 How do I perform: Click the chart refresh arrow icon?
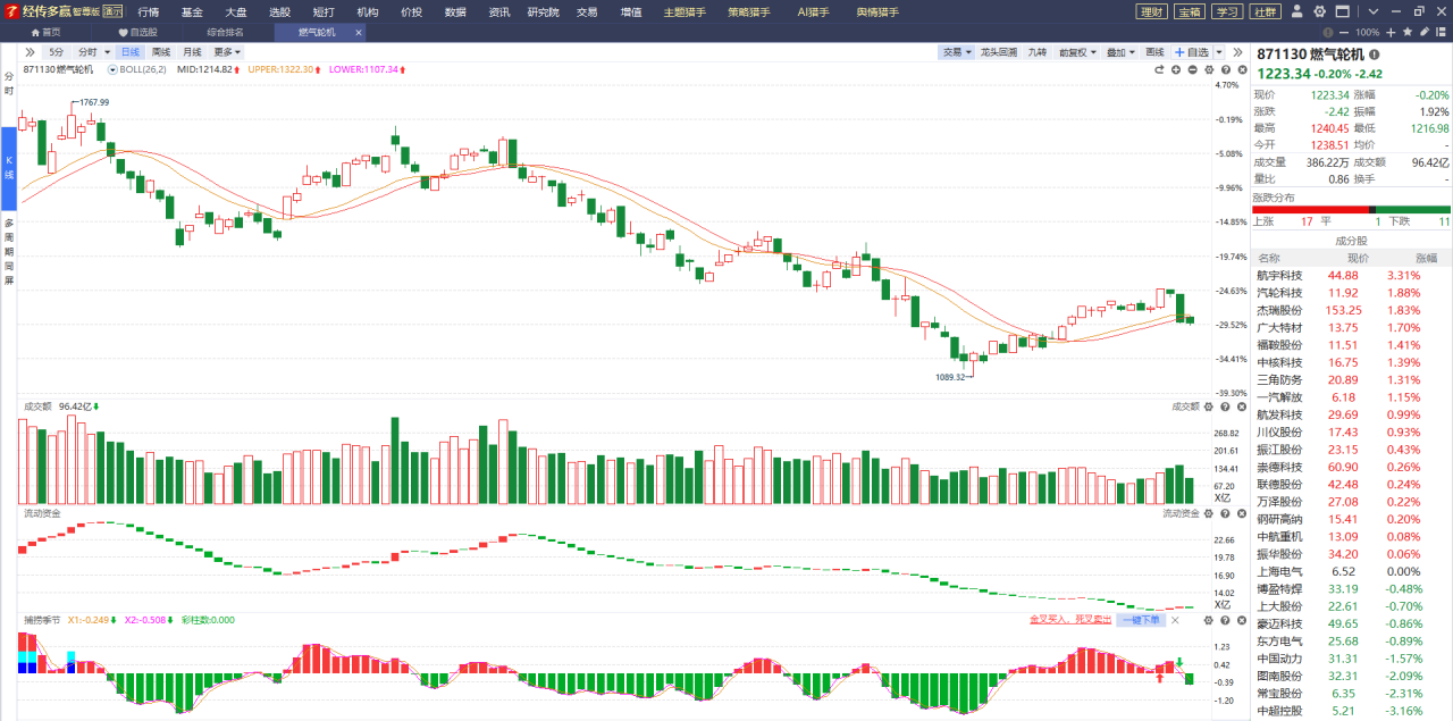(1160, 70)
